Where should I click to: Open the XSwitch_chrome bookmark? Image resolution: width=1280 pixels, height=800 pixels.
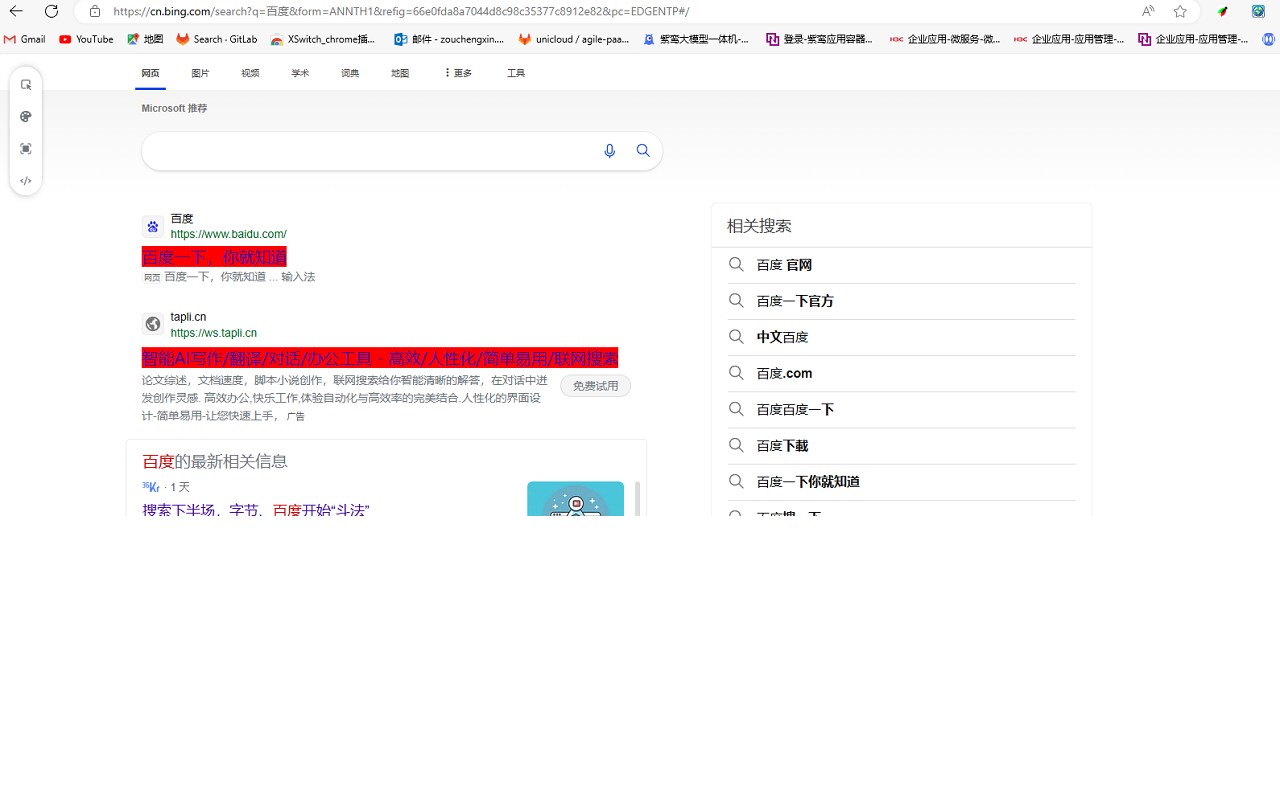323,39
